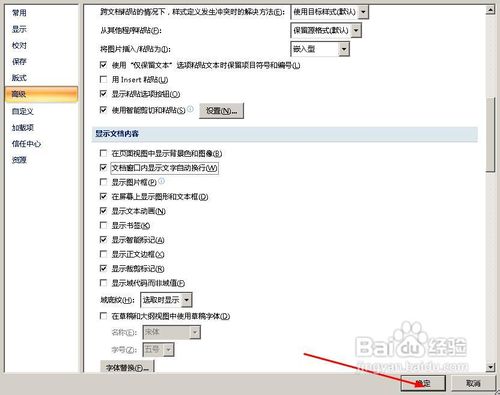Toggle 在屏幕上显示图形和文本框 checkbox
The image size is (500, 395).
pos(103,196)
